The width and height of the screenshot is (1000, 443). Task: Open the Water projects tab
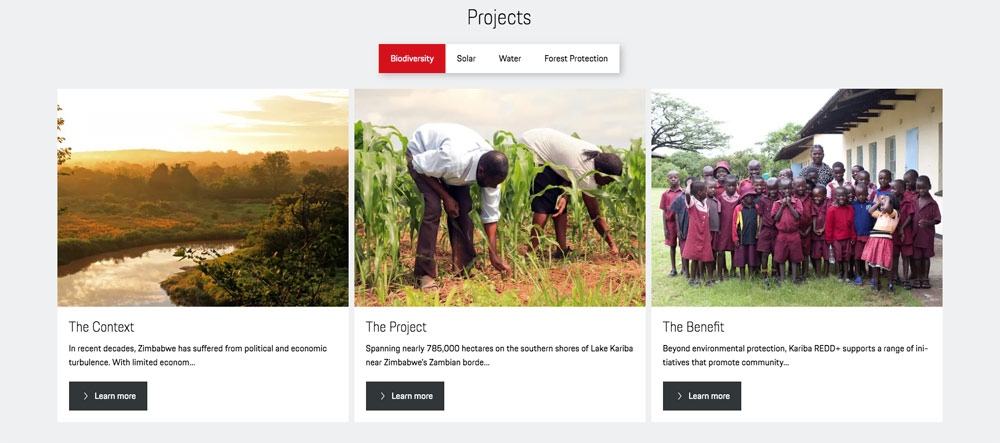(510, 59)
